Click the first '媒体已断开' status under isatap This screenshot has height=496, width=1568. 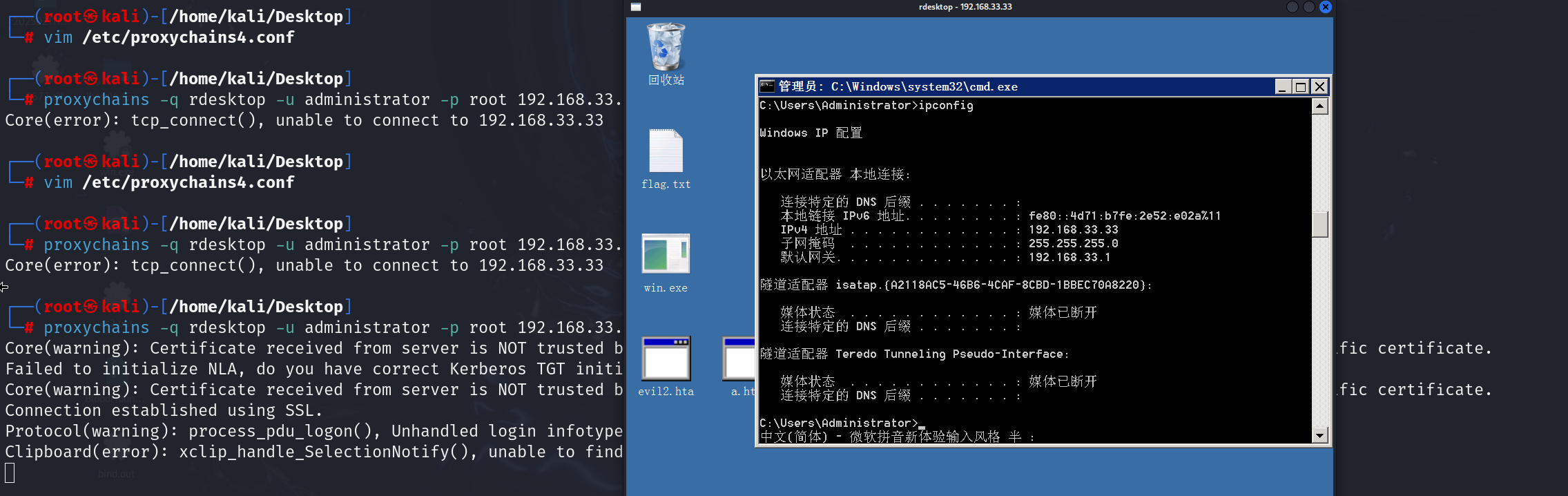point(1063,312)
